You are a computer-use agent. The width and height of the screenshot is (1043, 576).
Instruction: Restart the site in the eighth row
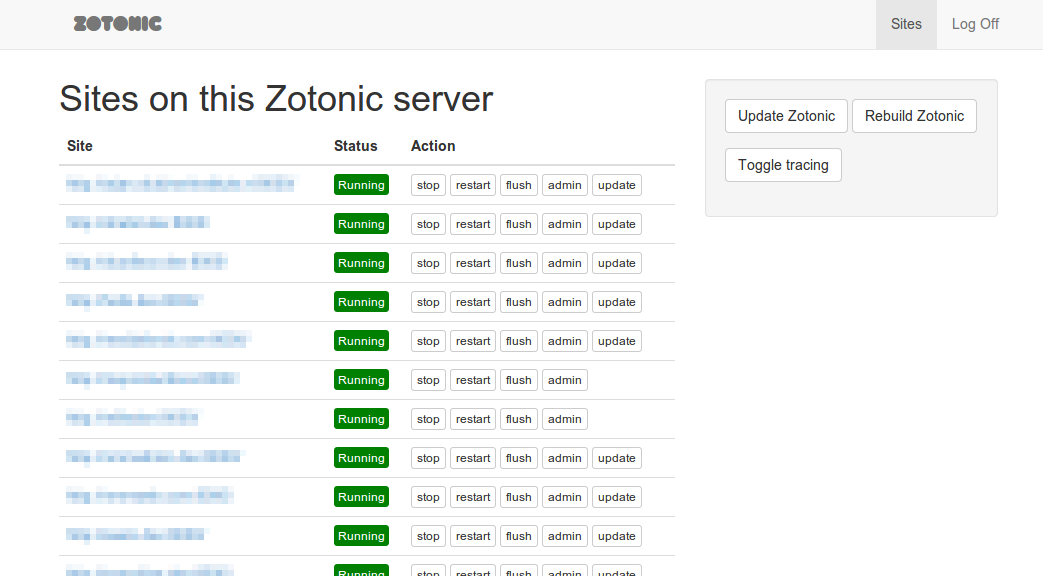click(473, 458)
